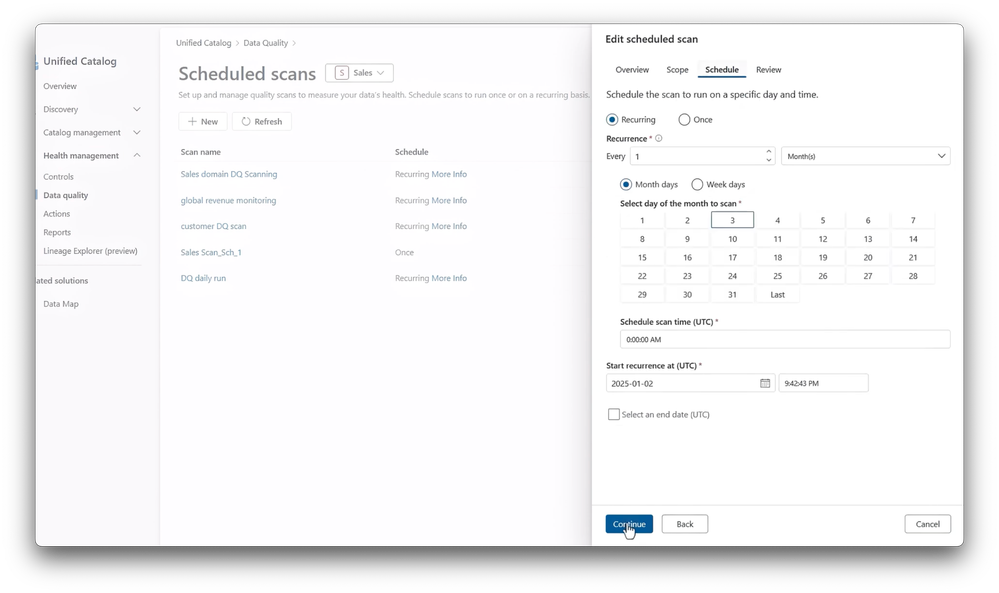Choose the Week days radio option

697,185
